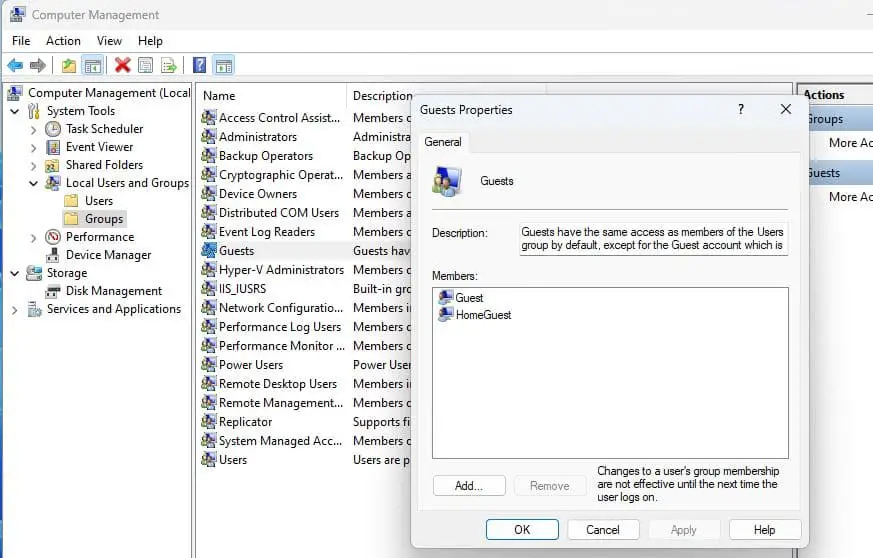Select HomeGuest in the Members list
This screenshot has height=558, width=873.
click(x=483, y=315)
